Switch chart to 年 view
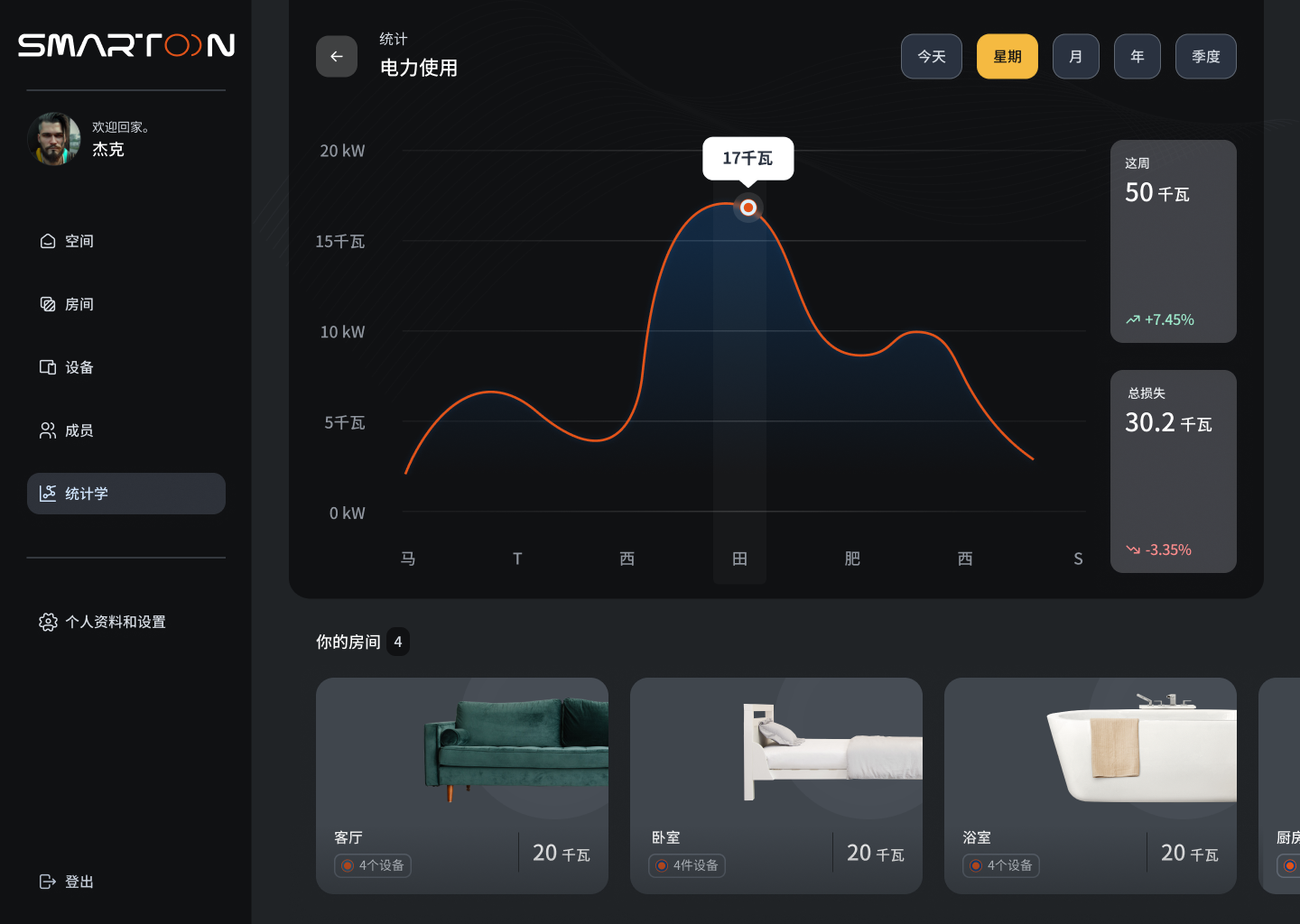The width and height of the screenshot is (1300, 924). tap(1137, 57)
